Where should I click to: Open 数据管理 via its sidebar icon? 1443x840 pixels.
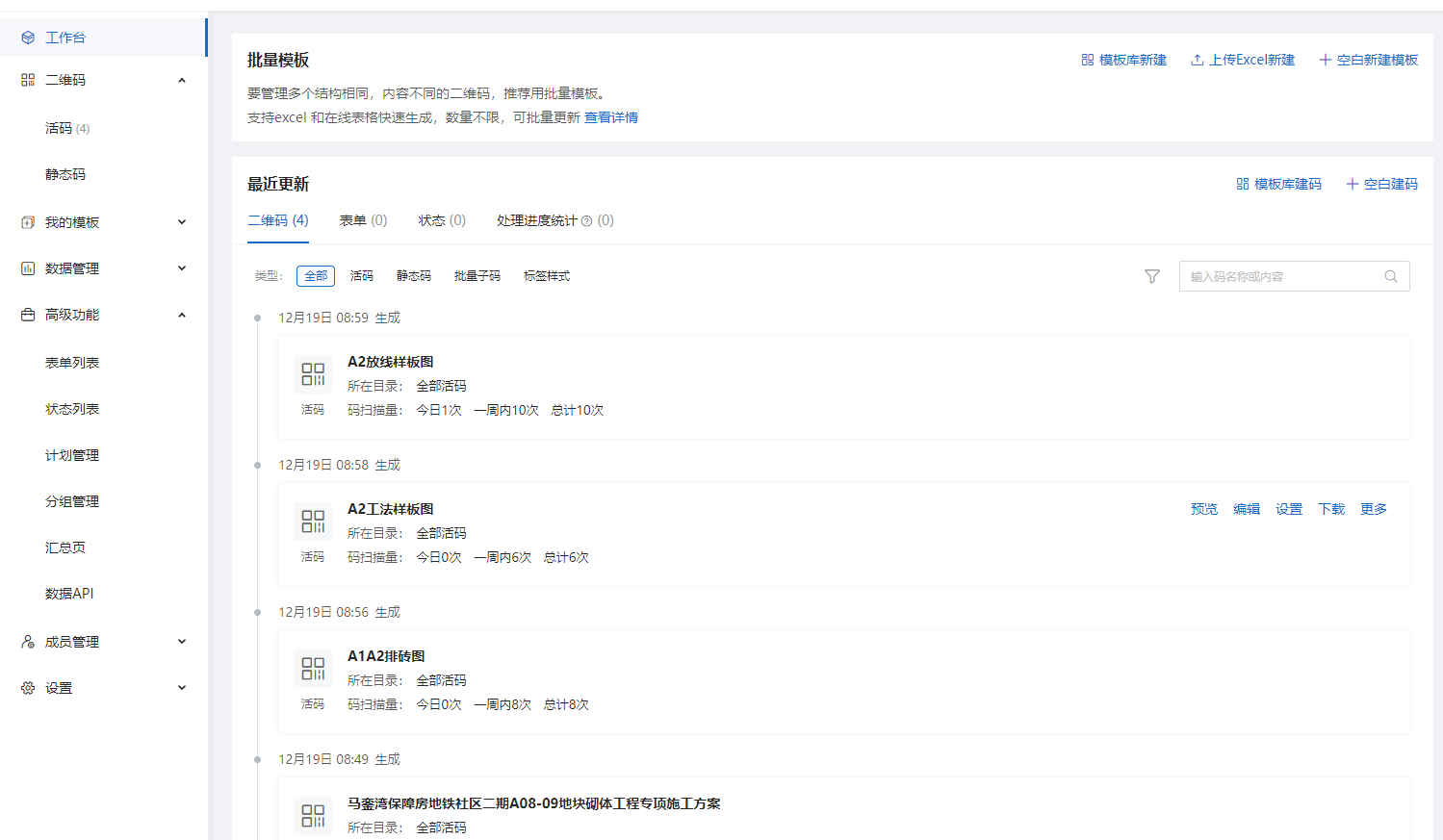coord(26,267)
